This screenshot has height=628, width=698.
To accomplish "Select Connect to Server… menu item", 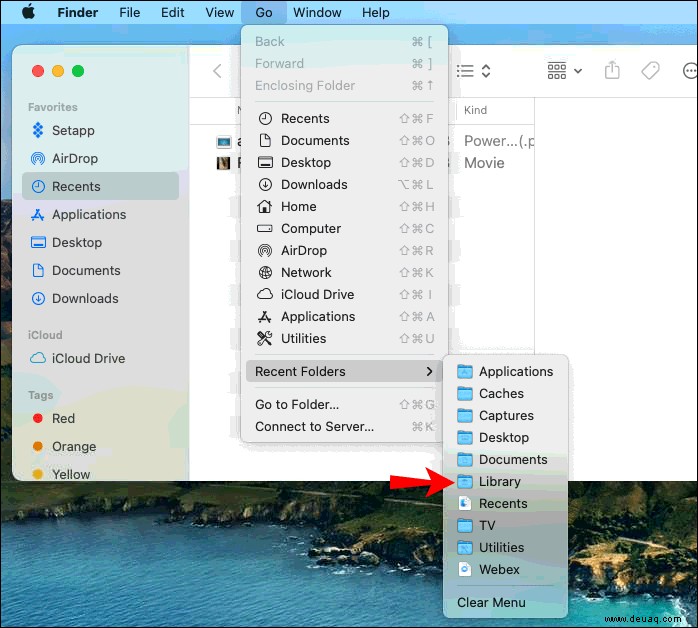I will click(x=345, y=426).
